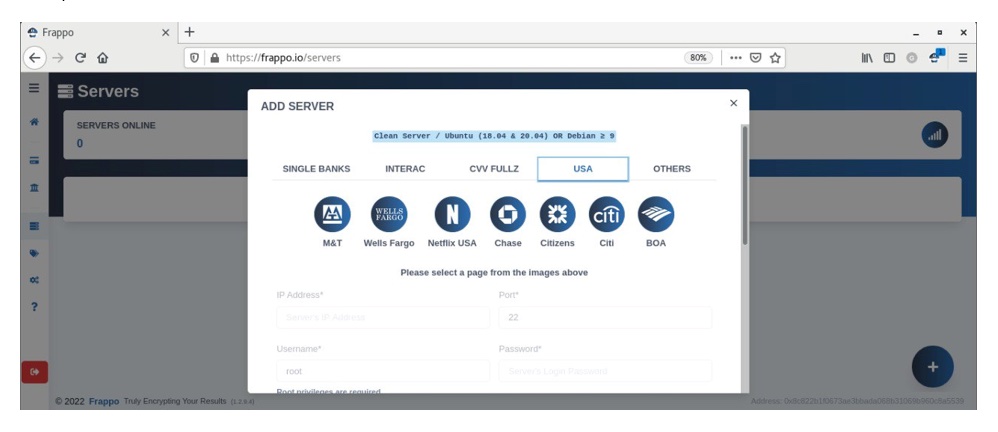This screenshot has width=998, height=432.
Task: Select the OTHERS tab
Action: (671, 169)
